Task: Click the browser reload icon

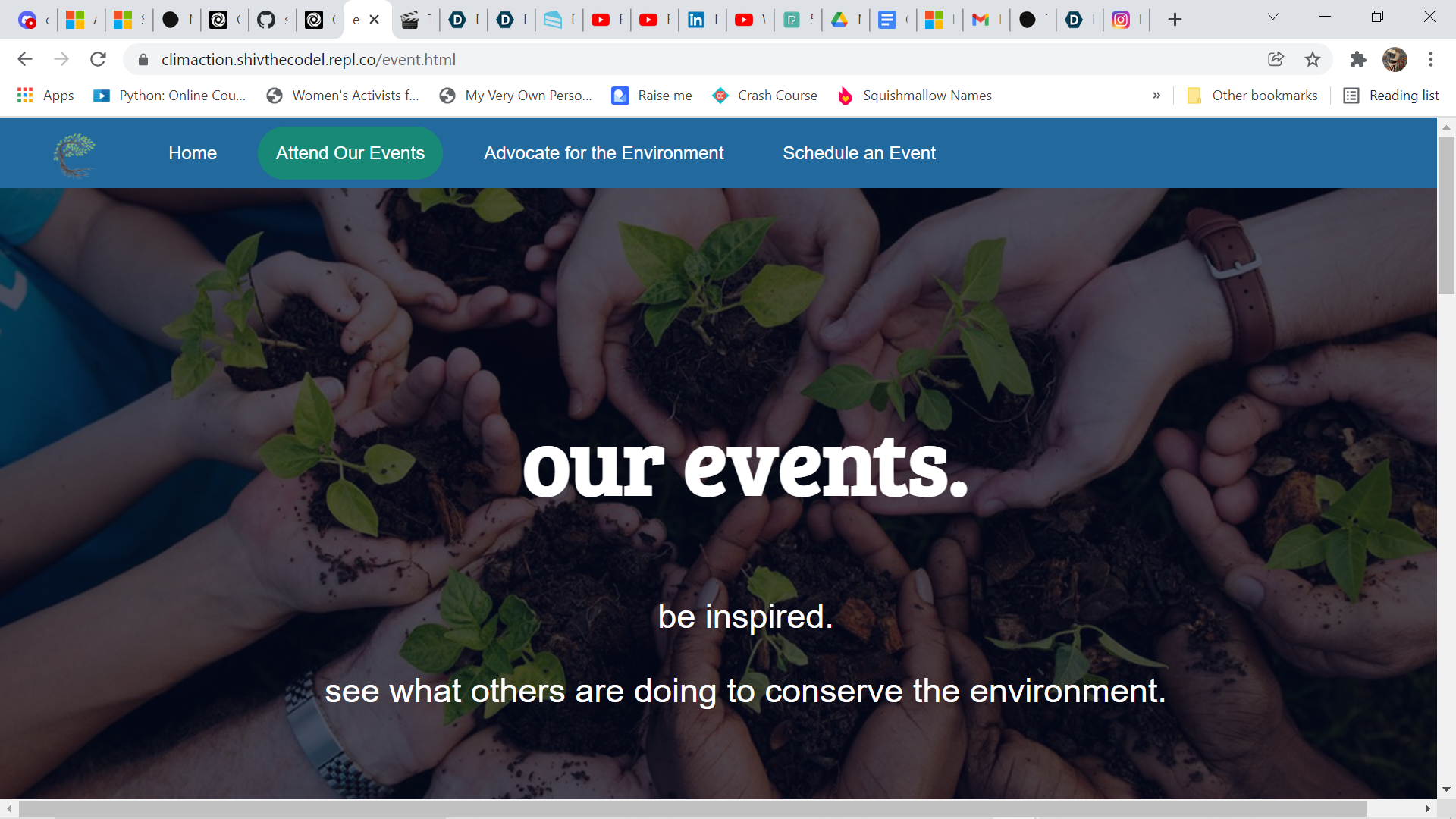Action: 98,59
